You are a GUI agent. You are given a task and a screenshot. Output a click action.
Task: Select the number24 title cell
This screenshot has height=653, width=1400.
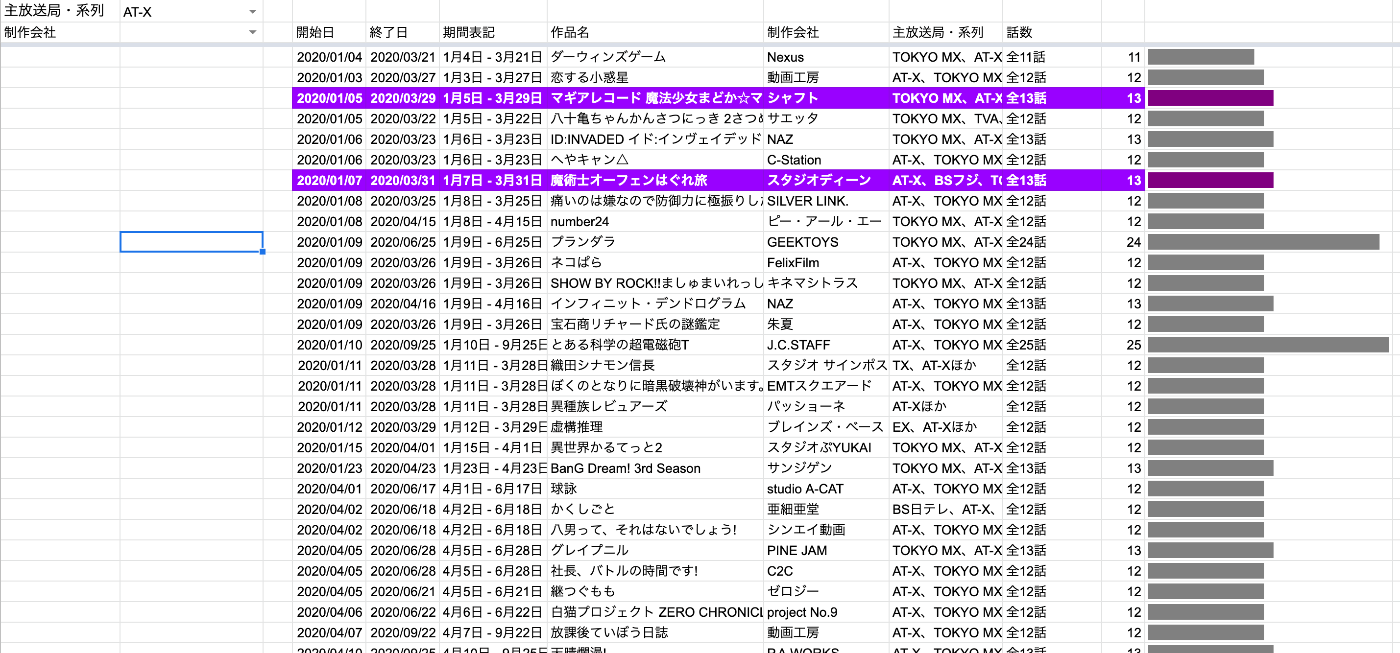[655, 221]
